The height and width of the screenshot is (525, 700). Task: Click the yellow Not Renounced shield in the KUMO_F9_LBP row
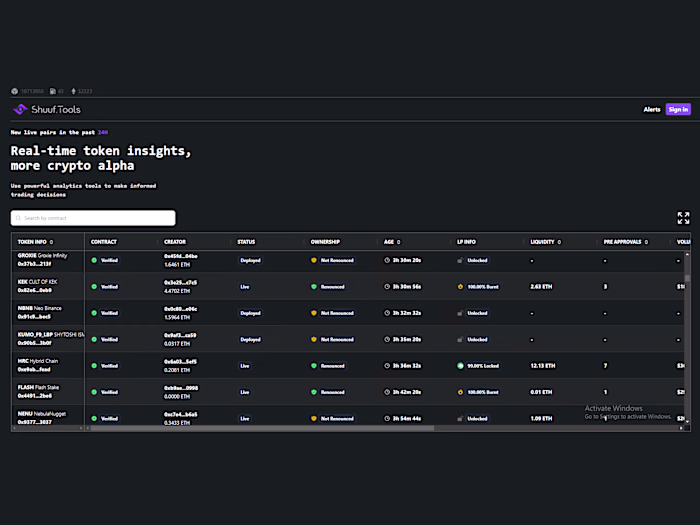coord(314,340)
